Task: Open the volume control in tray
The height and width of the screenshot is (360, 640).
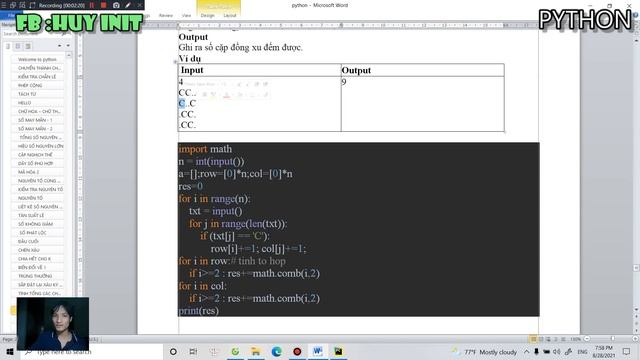Action: click(x=556, y=351)
